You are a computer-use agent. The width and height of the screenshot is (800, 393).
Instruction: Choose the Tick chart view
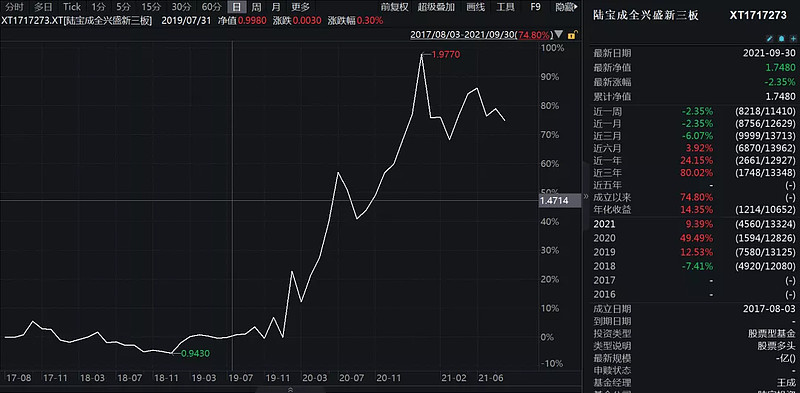click(x=72, y=7)
